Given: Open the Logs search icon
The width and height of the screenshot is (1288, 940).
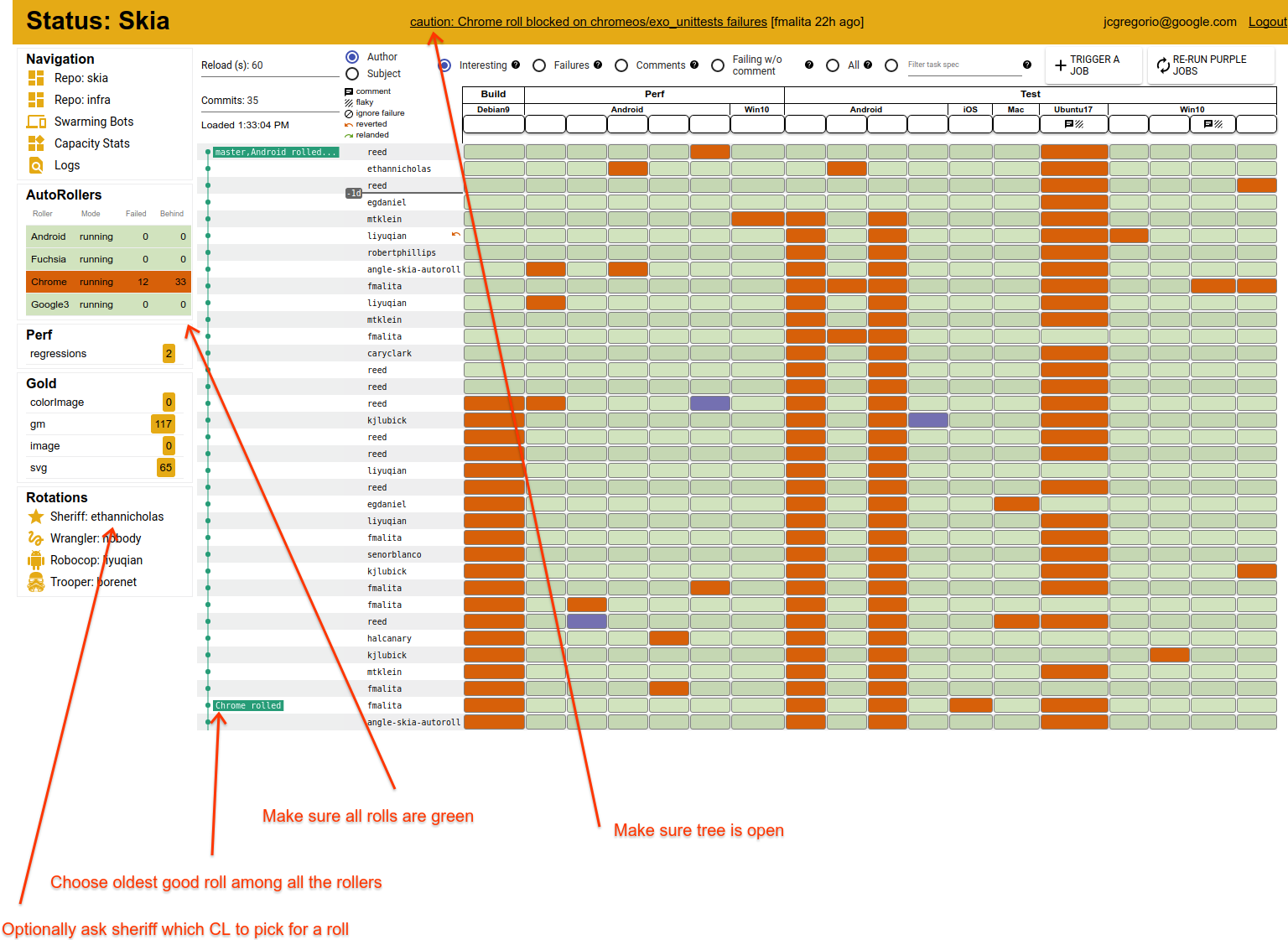Looking at the screenshot, I should coord(36,165).
